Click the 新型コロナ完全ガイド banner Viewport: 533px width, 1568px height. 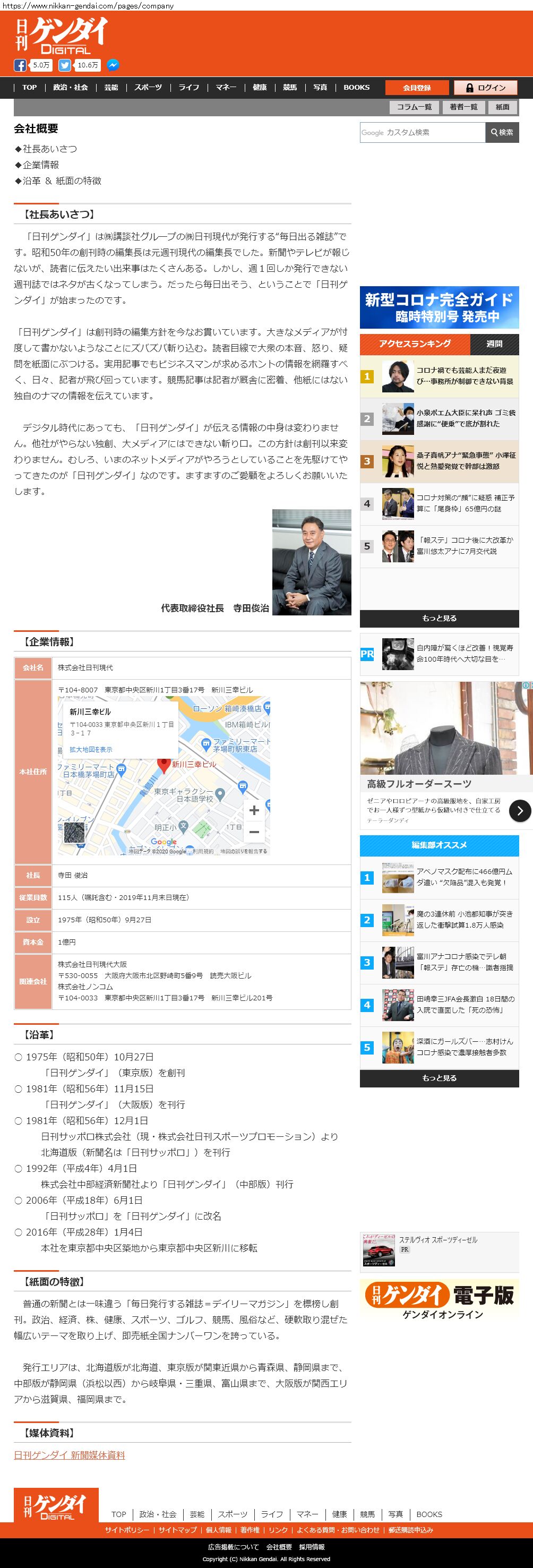[439, 307]
